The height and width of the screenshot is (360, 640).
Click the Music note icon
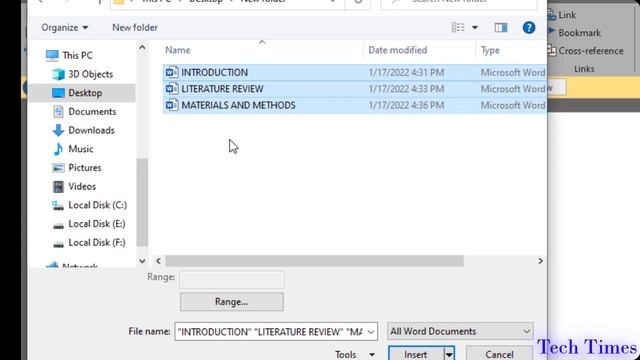tap(58, 149)
